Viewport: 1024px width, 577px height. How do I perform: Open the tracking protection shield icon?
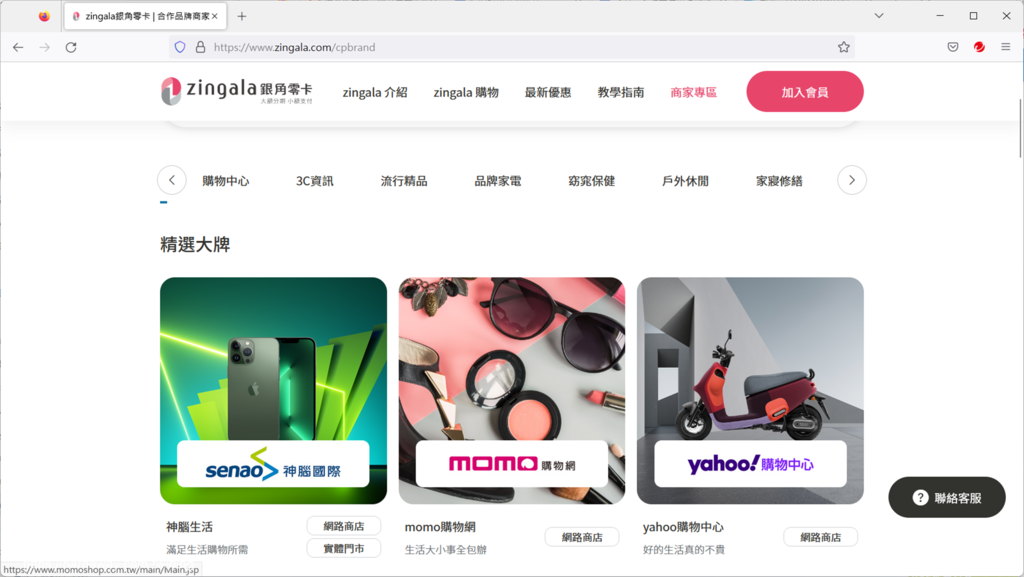(180, 47)
